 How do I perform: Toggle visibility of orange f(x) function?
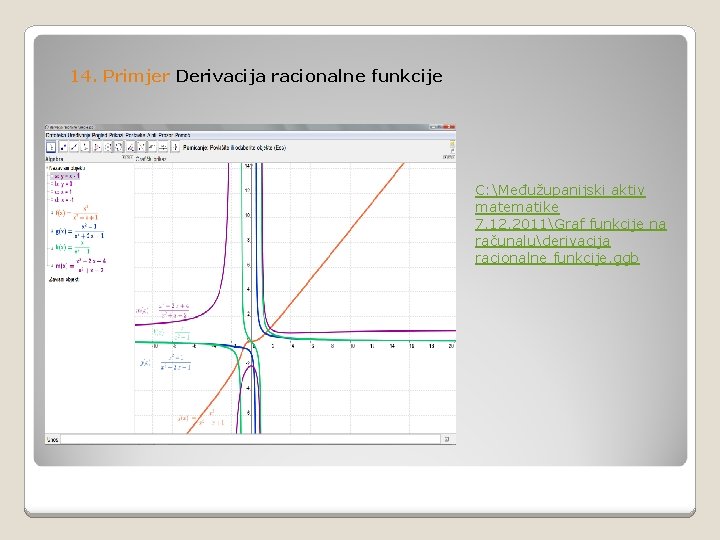point(52,213)
